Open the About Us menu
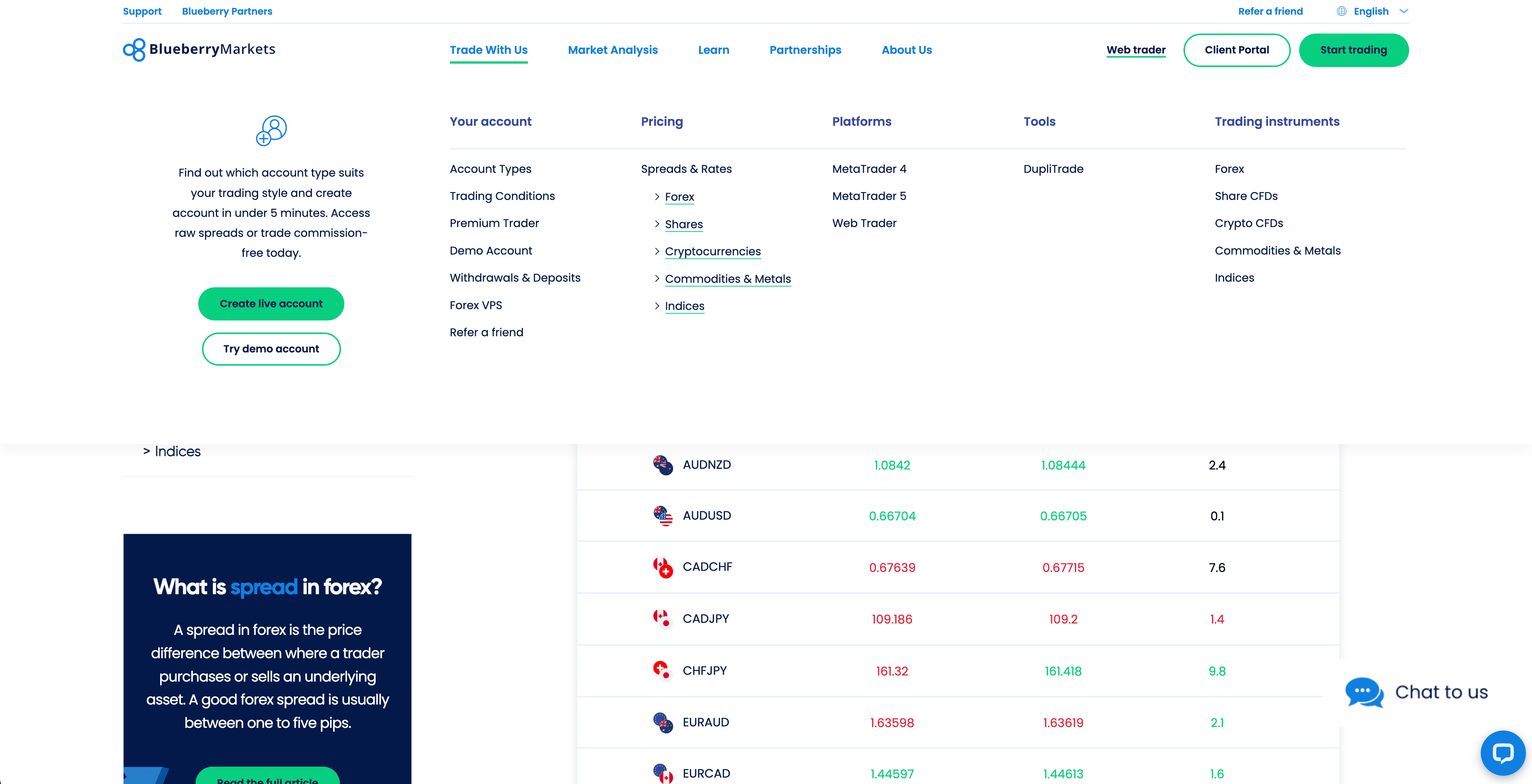 click(x=907, y=50)
